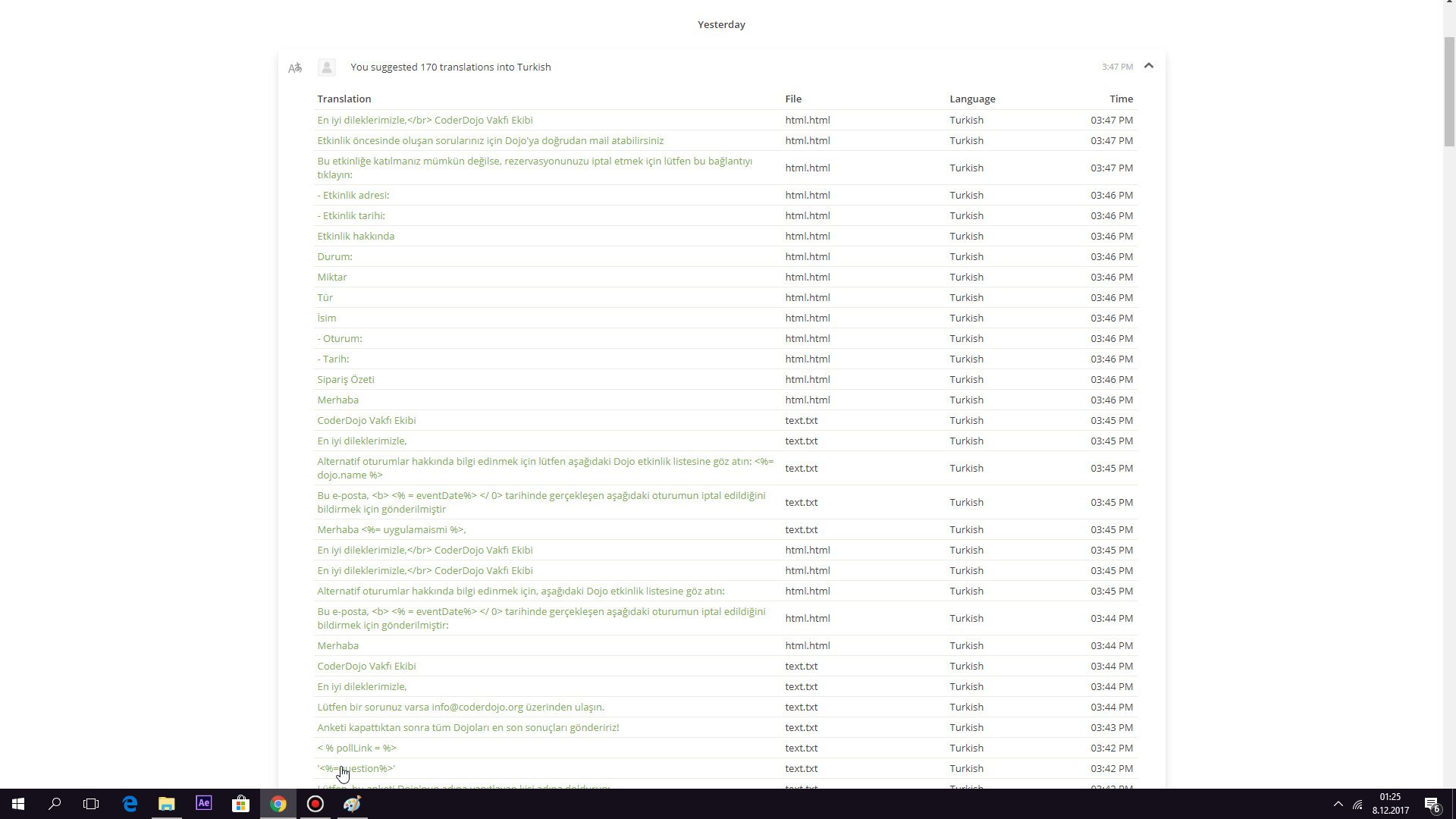Image resolution: width=1456 pixels, height=819 pixels.
Task: Open the Microsoft Store taskbar icon
Action: coord(240,804)
